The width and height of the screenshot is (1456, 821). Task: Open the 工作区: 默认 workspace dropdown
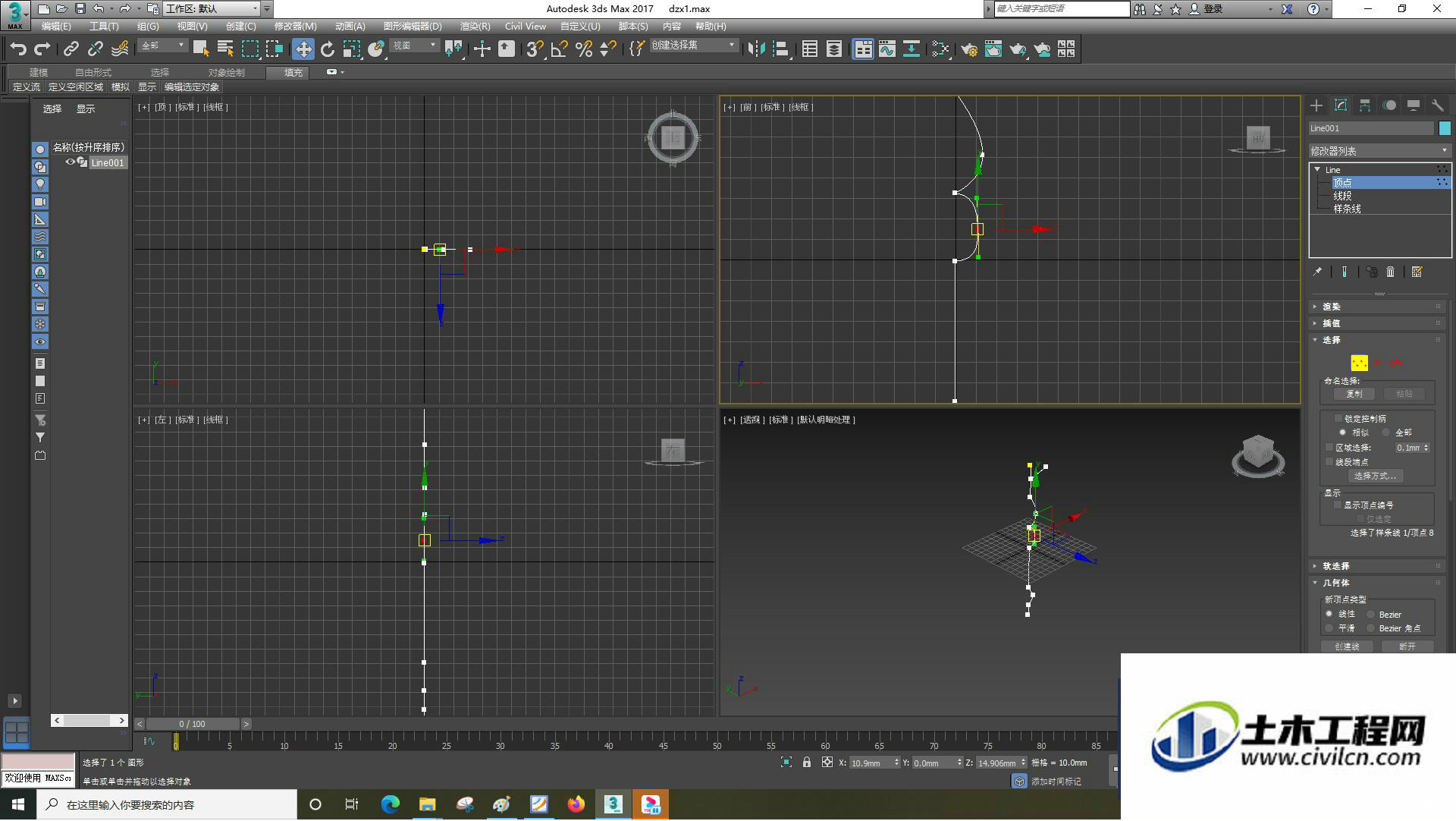212,9
